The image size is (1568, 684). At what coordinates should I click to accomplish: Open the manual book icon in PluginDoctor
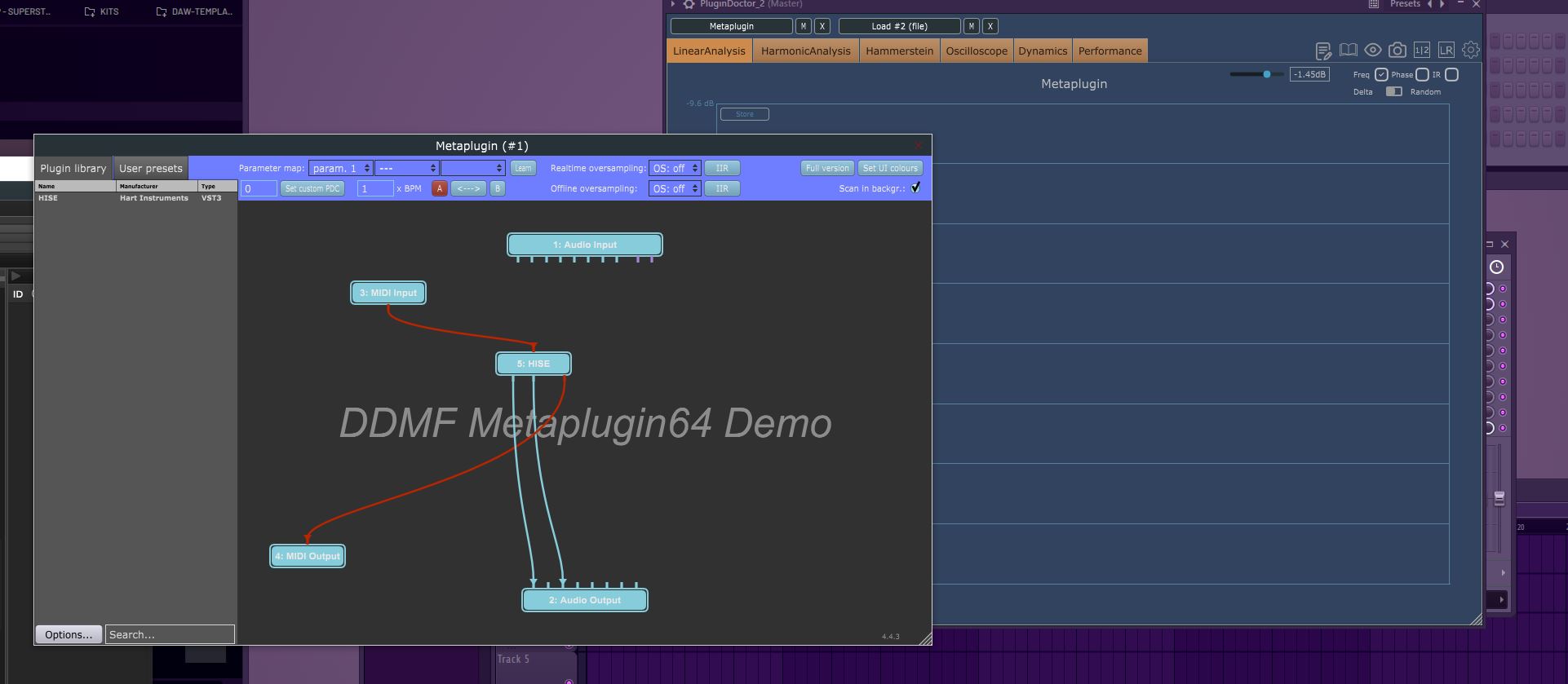(1348, 51)
